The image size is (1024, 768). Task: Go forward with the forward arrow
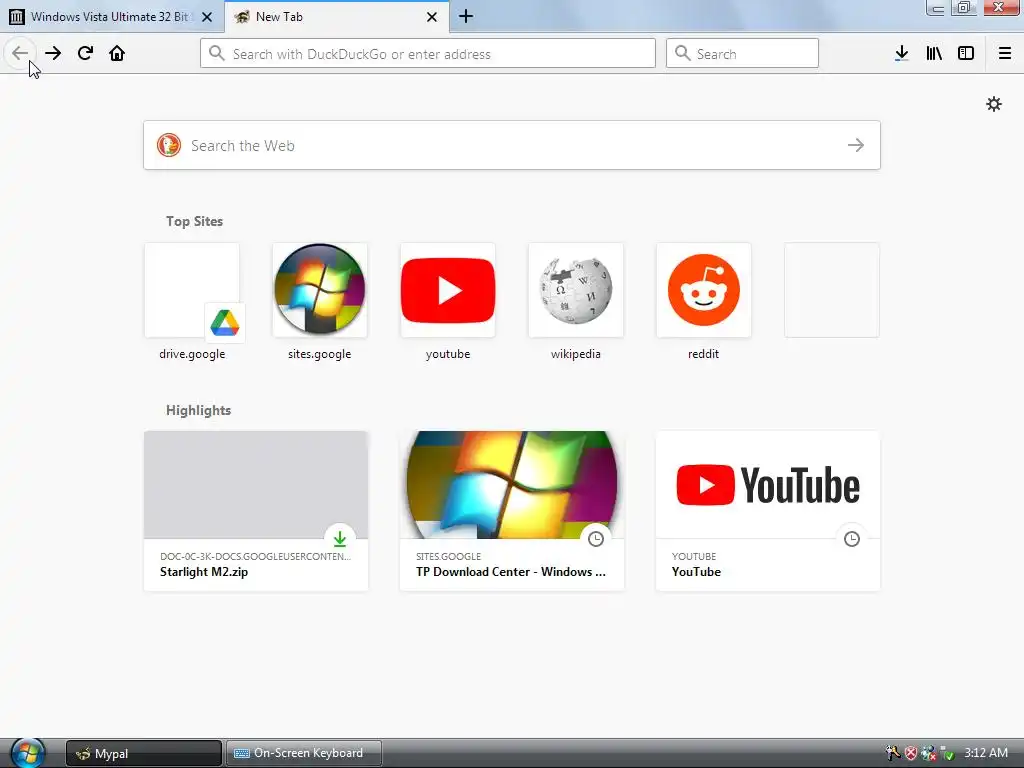(x=53, y=53)
